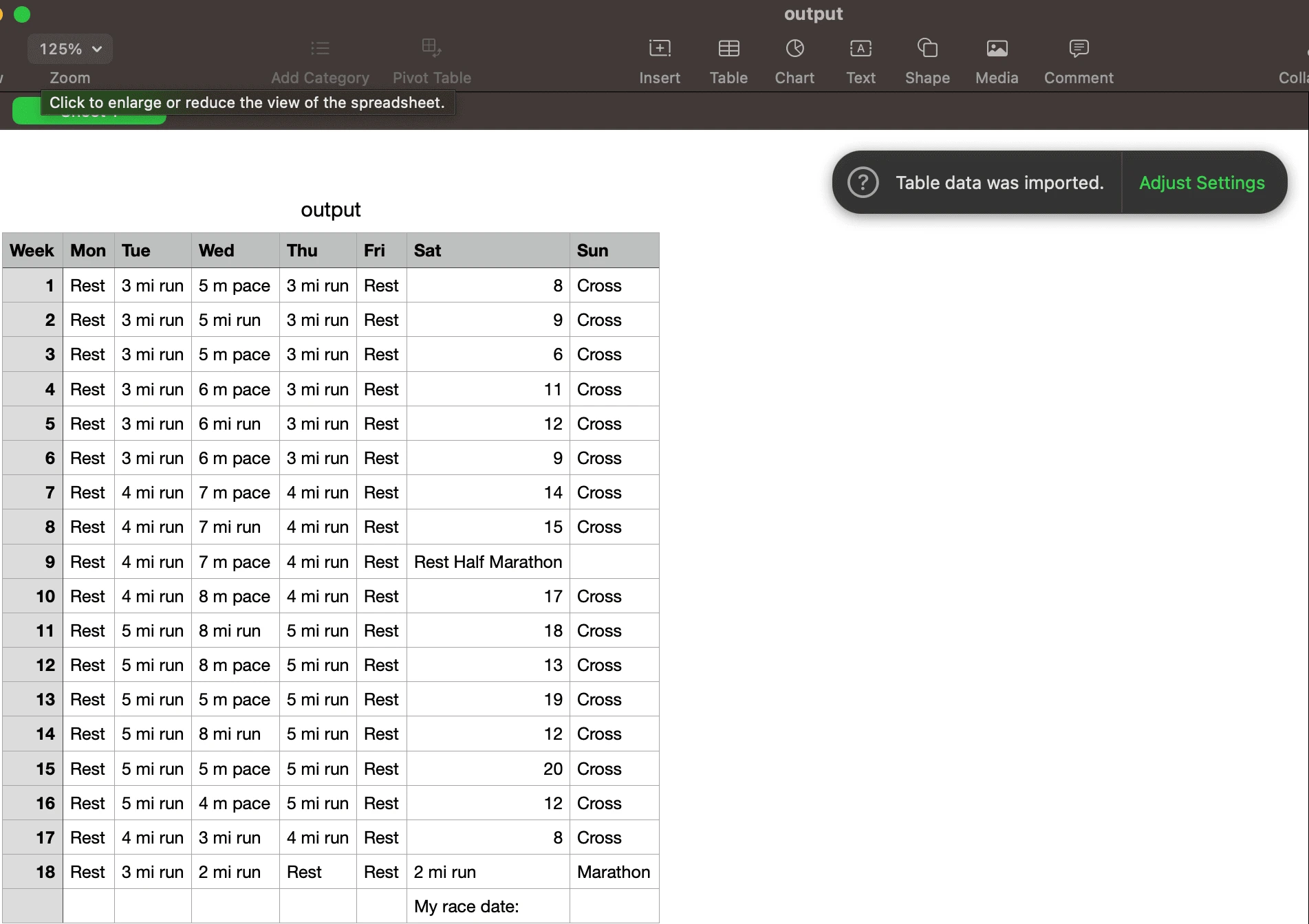Select the Sun column header
The width and height of the screenshot is (1309, 924).
pos(614,250)
